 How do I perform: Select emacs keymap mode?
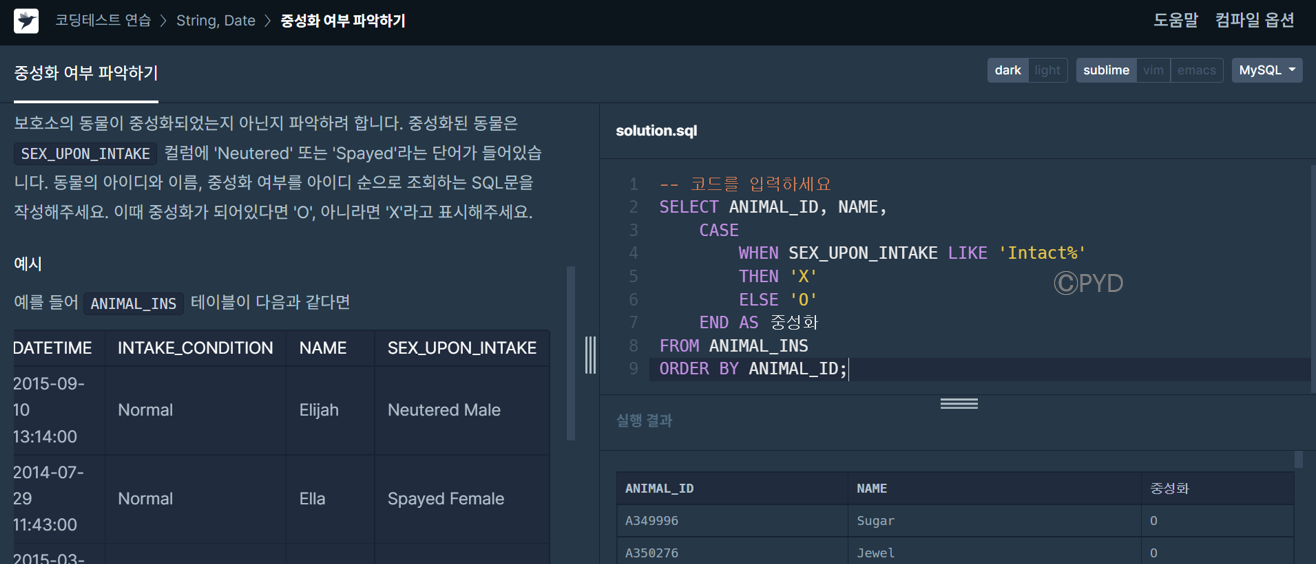[x=1196, y=70]
